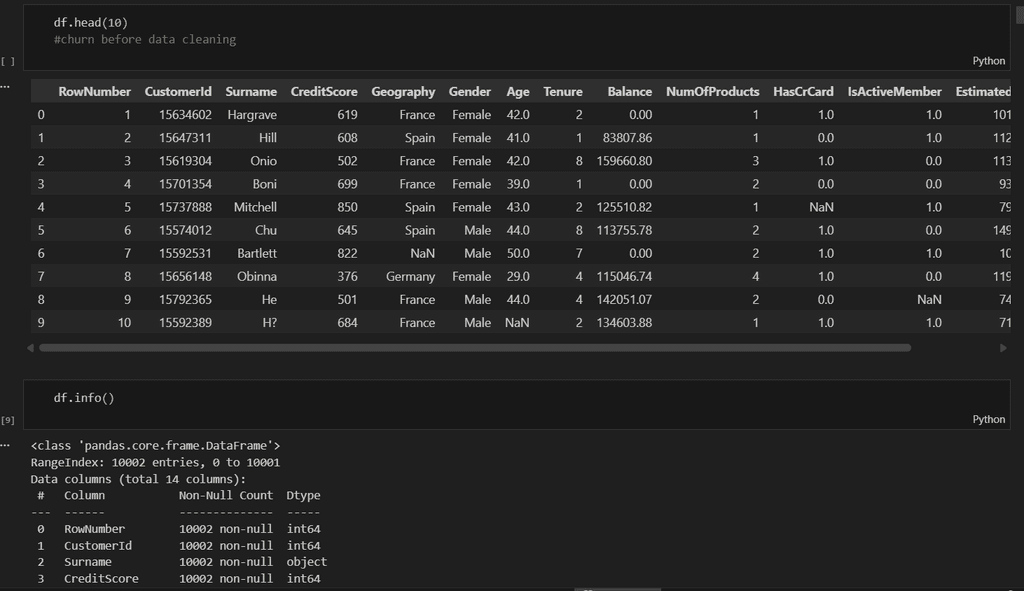Click the empty execution count of df.head cell
This screenshot has width=1024, height=591.
pos(8,62)
